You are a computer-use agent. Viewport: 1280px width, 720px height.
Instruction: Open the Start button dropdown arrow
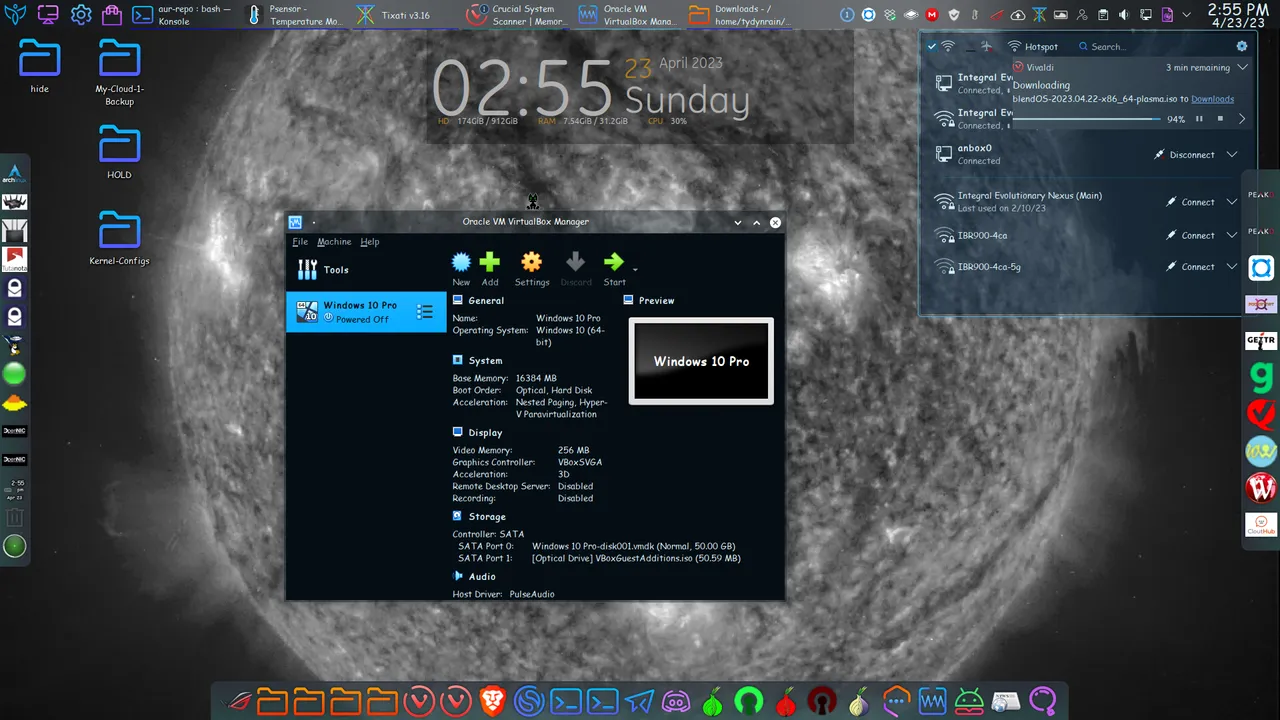635,268
